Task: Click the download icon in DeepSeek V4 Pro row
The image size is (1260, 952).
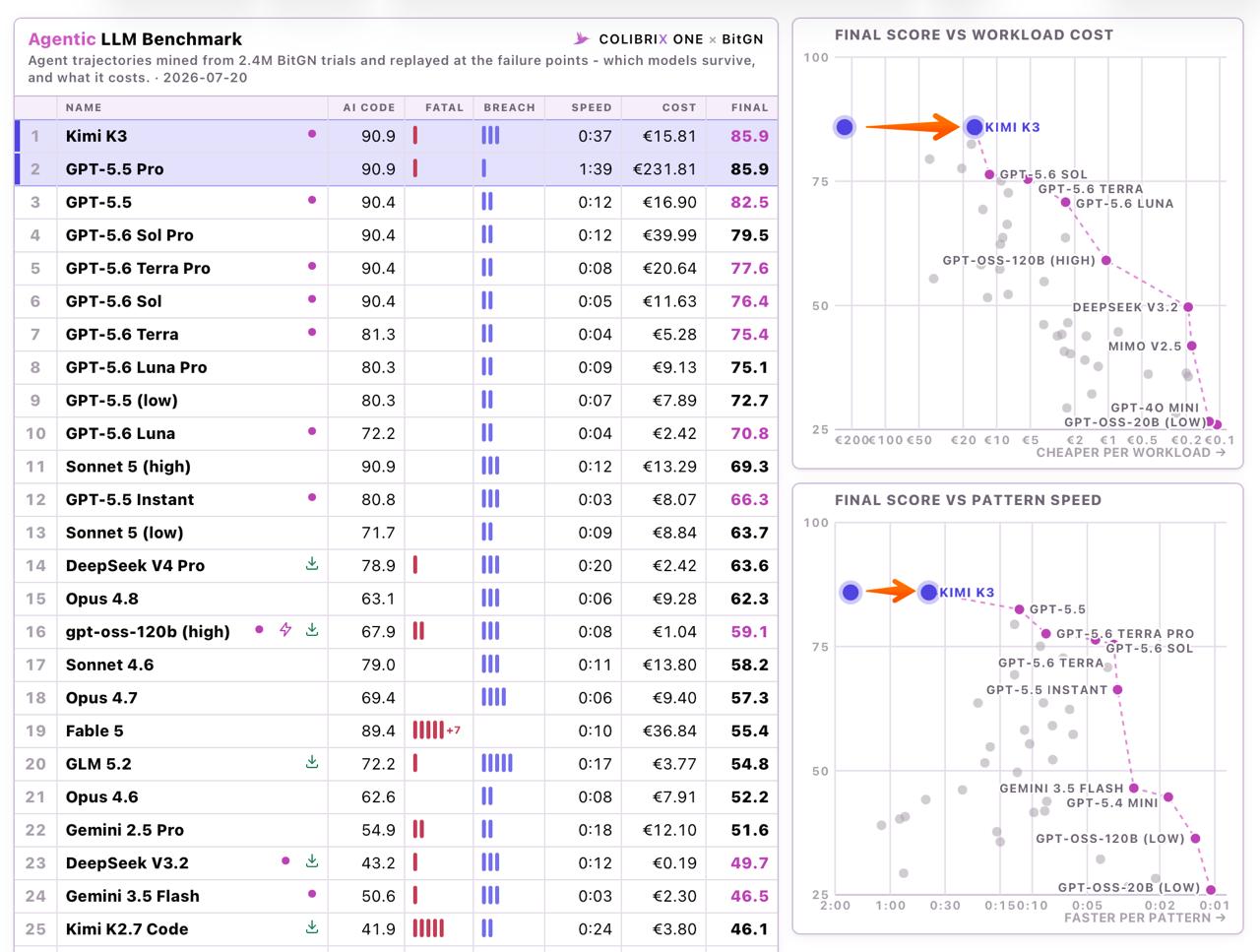Action: coord(312,564)
